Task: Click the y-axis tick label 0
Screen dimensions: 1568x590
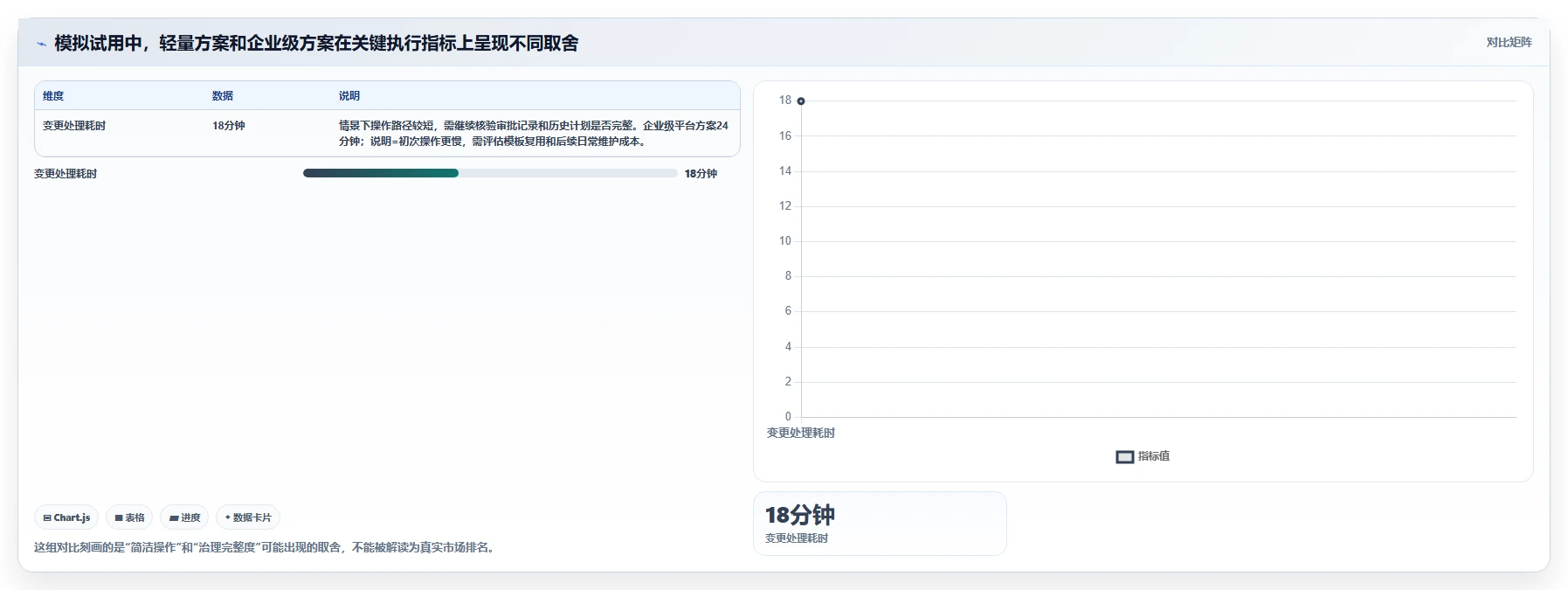Action: (788, 417)
